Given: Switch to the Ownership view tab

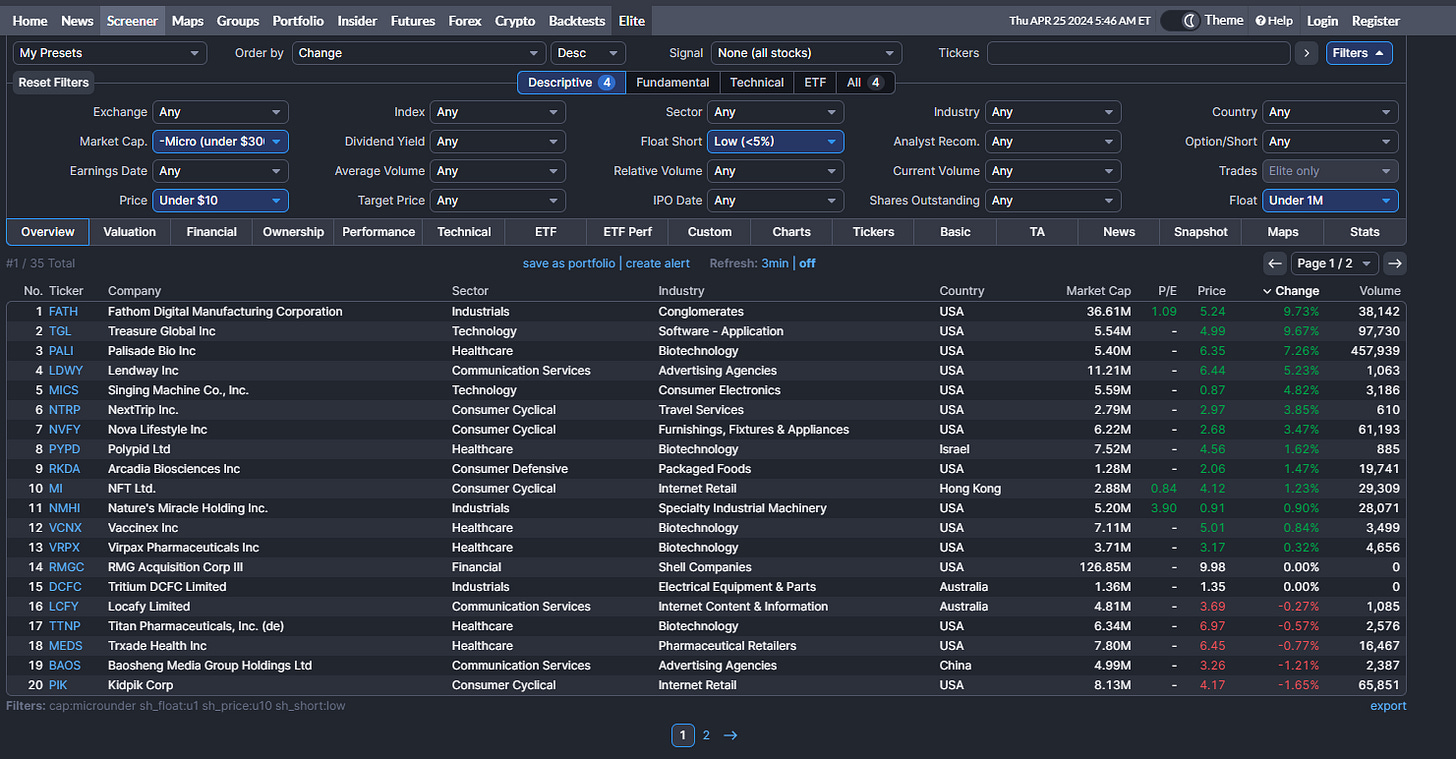Looking at the screenshot, I should [293, 232].
